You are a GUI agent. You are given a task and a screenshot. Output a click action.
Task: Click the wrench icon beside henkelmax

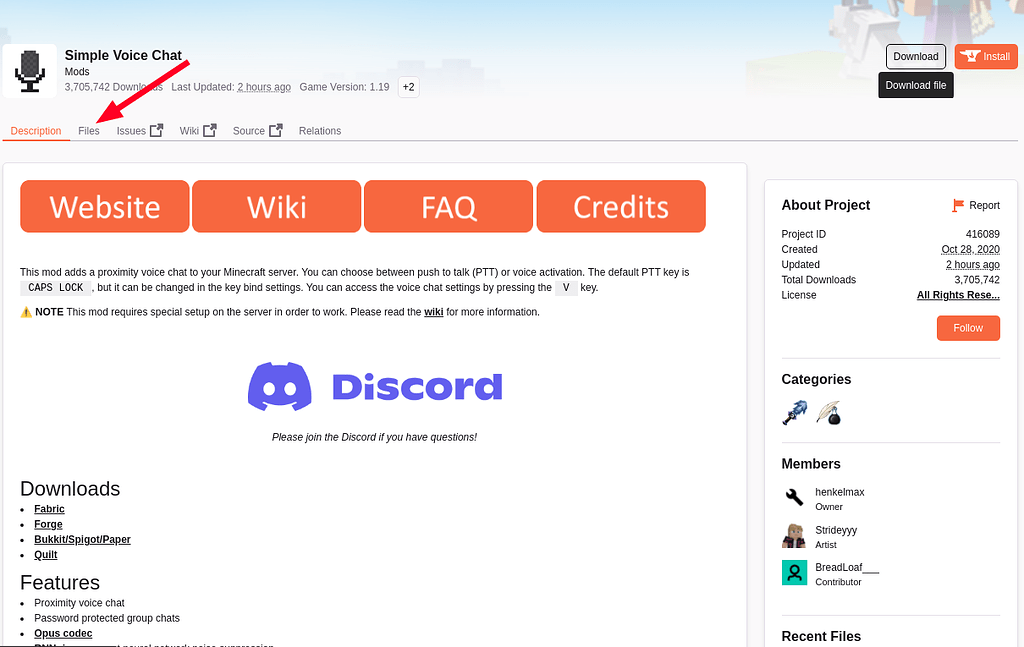795,497
